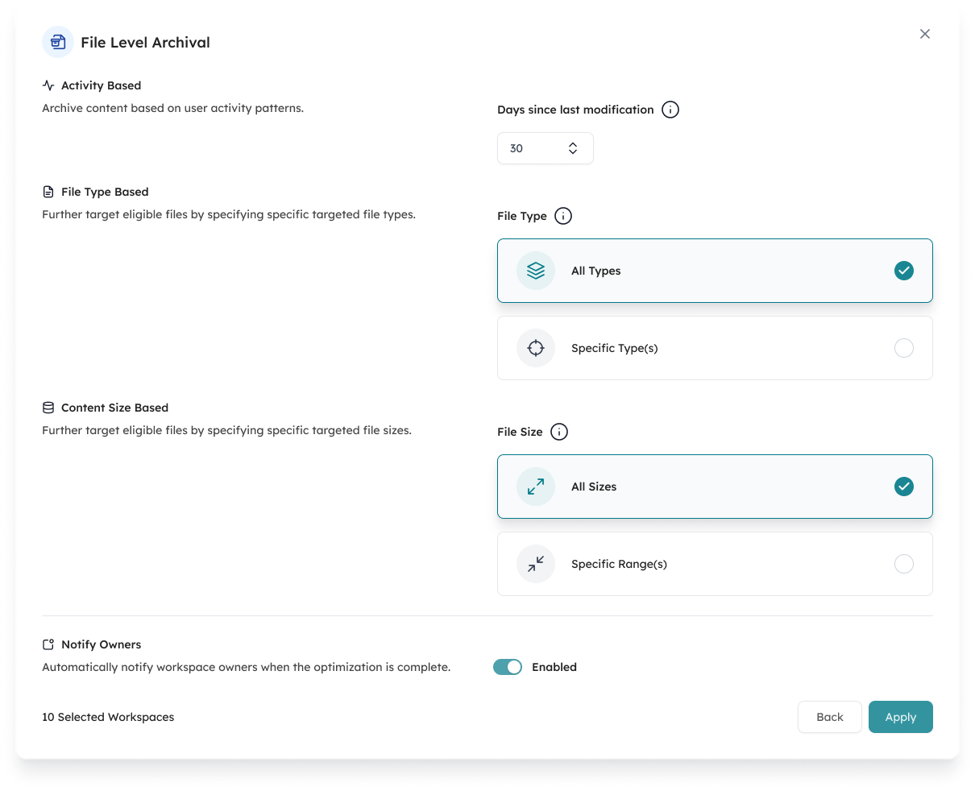
Task: Click the days since modification field showing 30
Action: 545,148
